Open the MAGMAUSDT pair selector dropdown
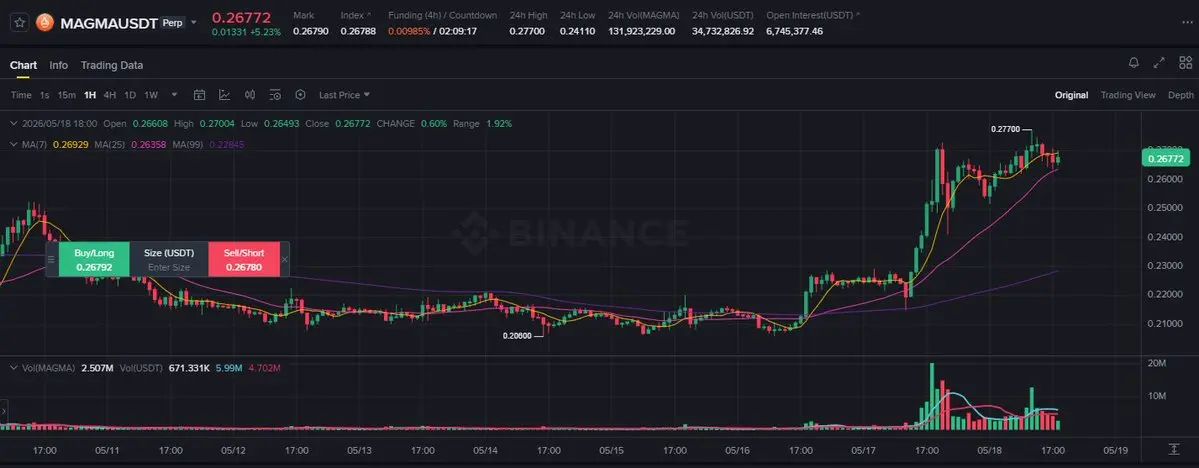 193,23
